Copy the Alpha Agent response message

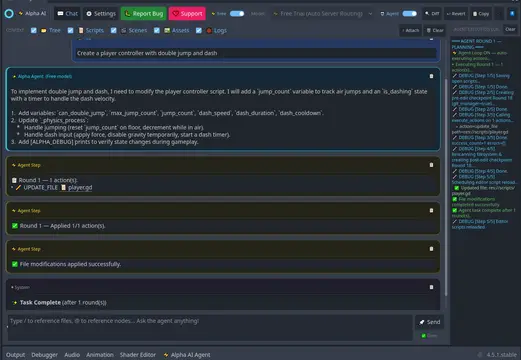[431, 76]
